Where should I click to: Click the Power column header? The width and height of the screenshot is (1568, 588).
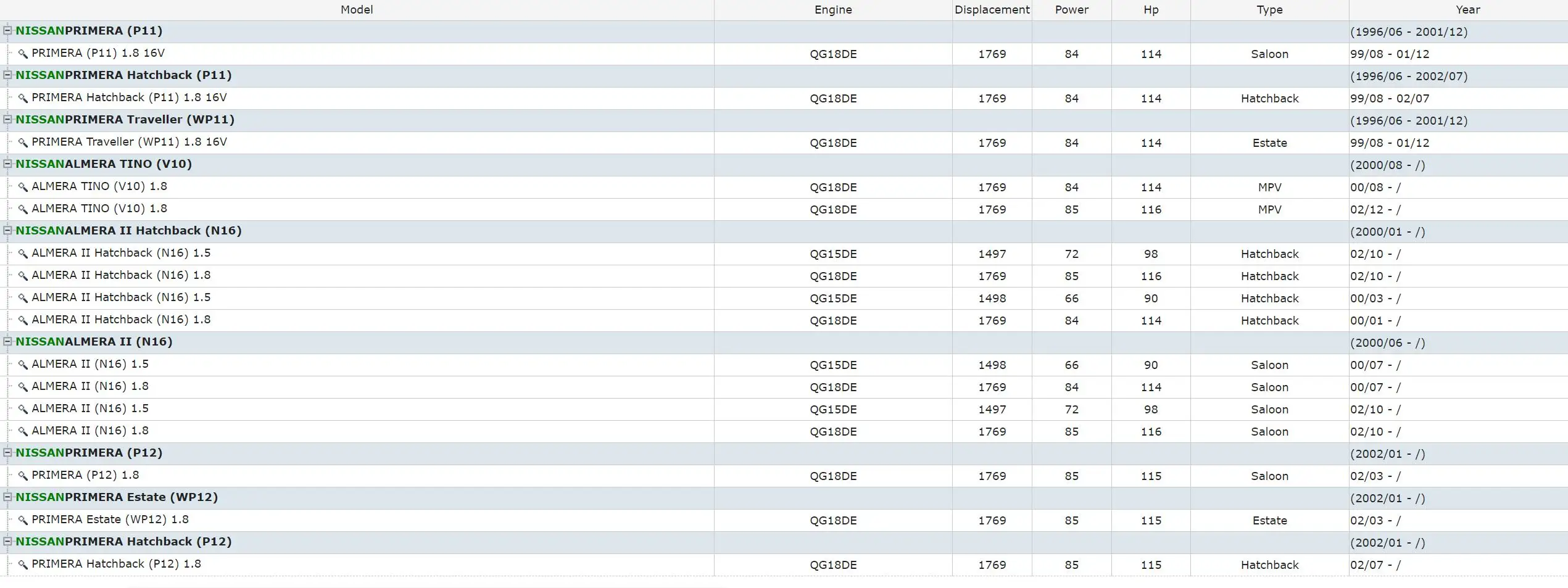point(1072,10)
